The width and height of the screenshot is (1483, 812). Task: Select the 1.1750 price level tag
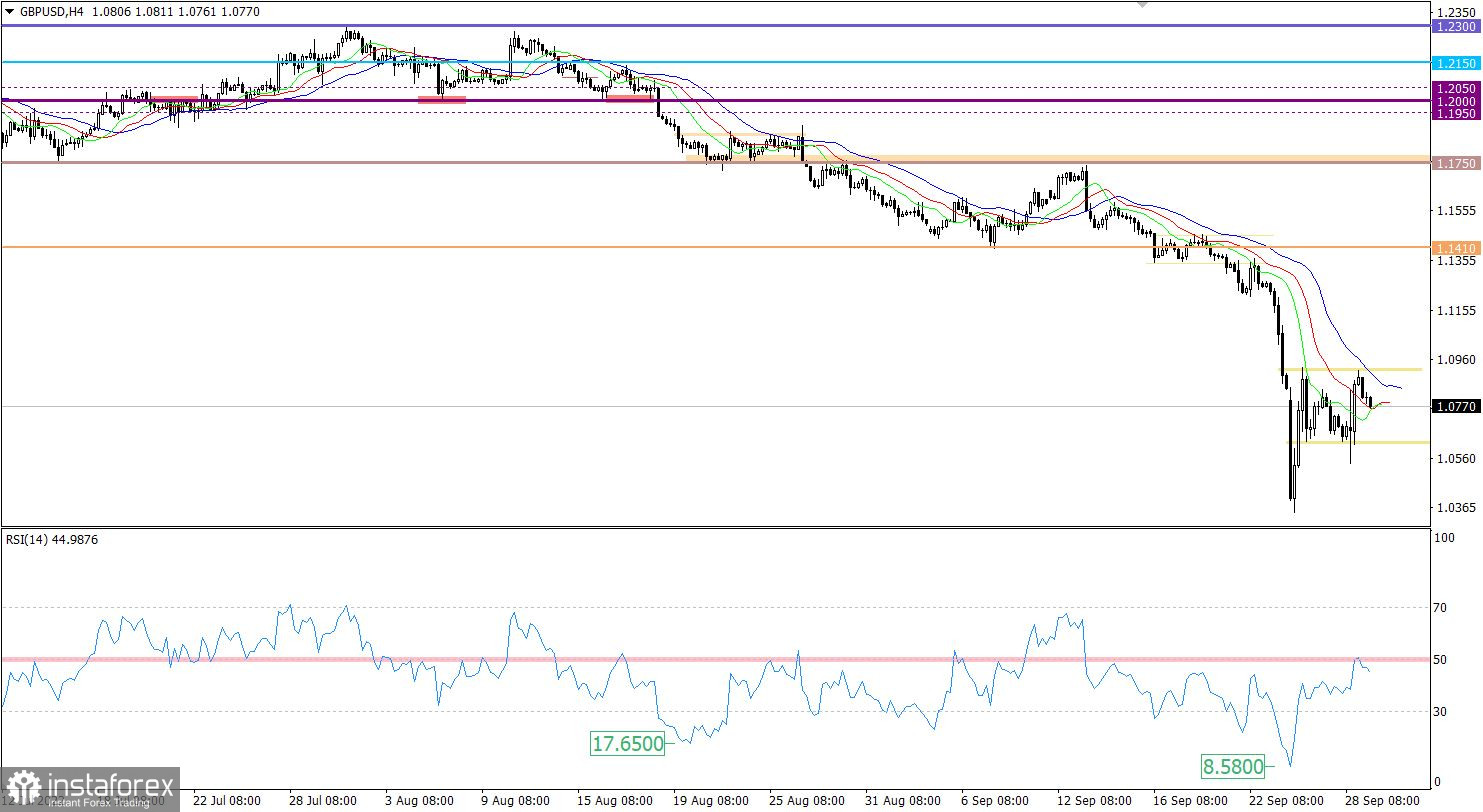(x=1455, y=163)
